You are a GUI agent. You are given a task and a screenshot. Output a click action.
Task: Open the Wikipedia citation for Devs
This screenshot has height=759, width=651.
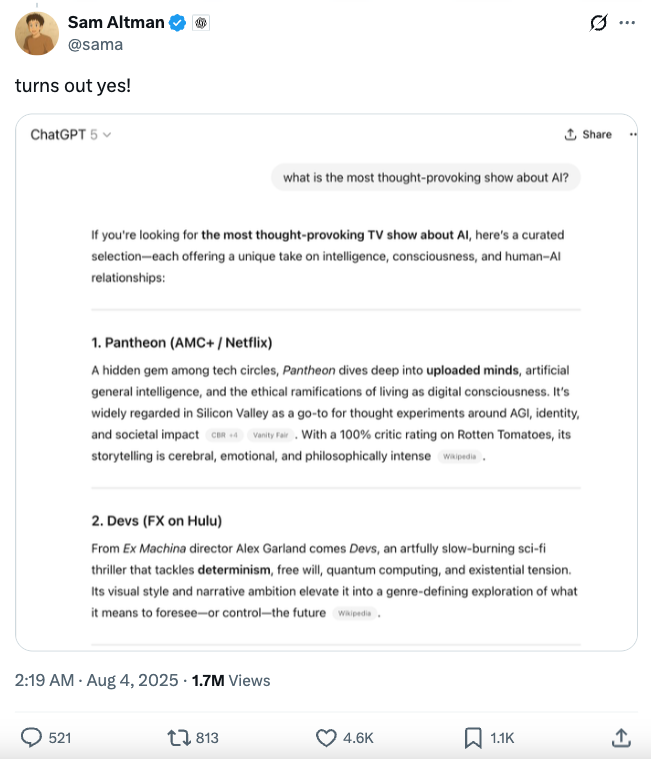(354, 613)
